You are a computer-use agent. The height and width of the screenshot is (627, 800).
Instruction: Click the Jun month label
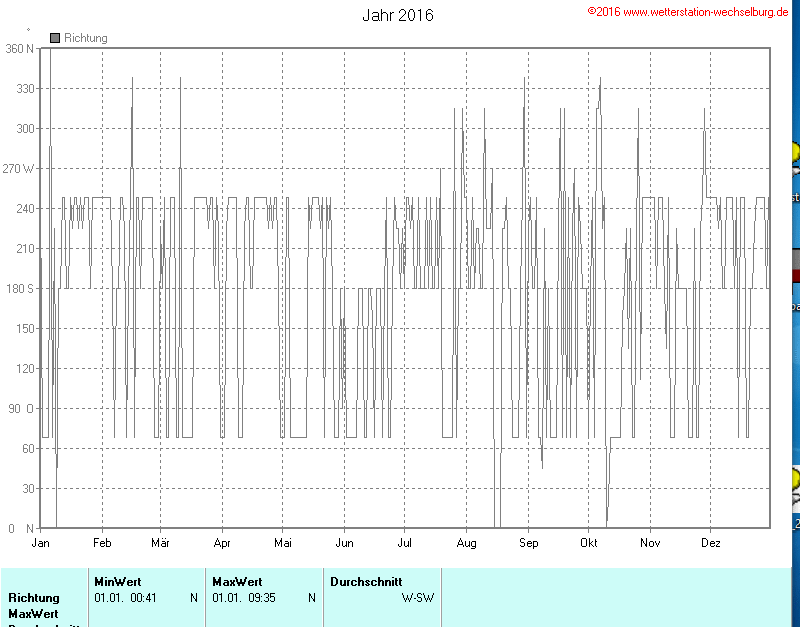344,543
